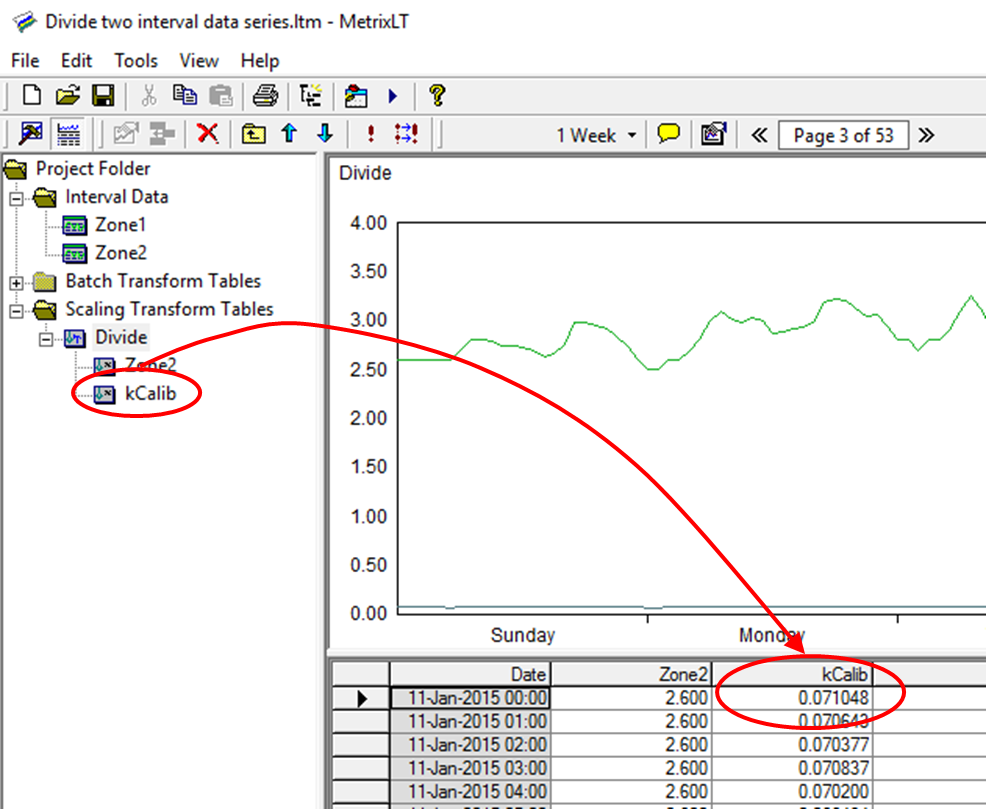This screenshot has width=986, height=809.
Task: Move the item down with the down arrow icon
Action: [x=324, y=134]
